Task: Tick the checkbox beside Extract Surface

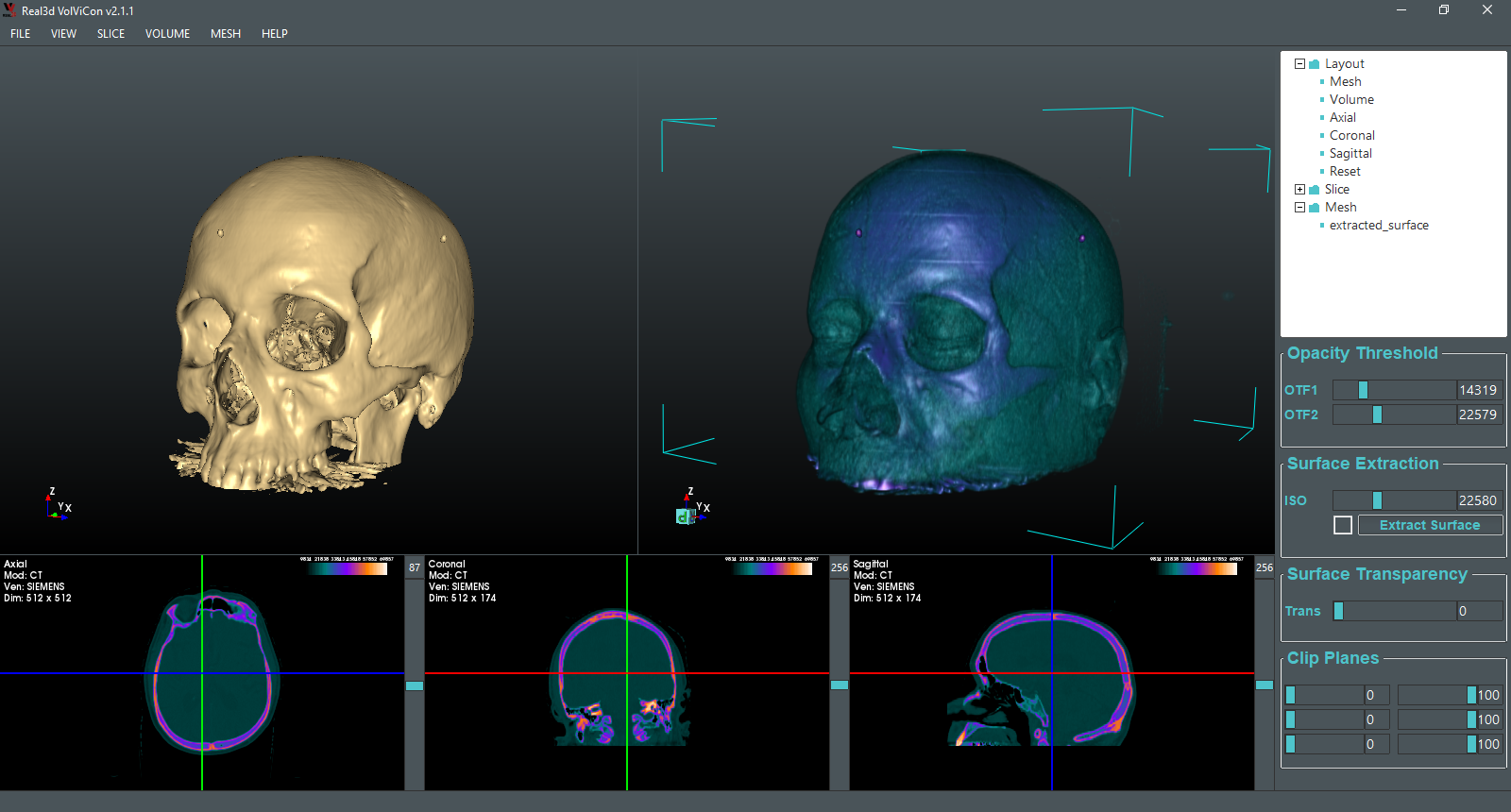Action: [1342, 525]
